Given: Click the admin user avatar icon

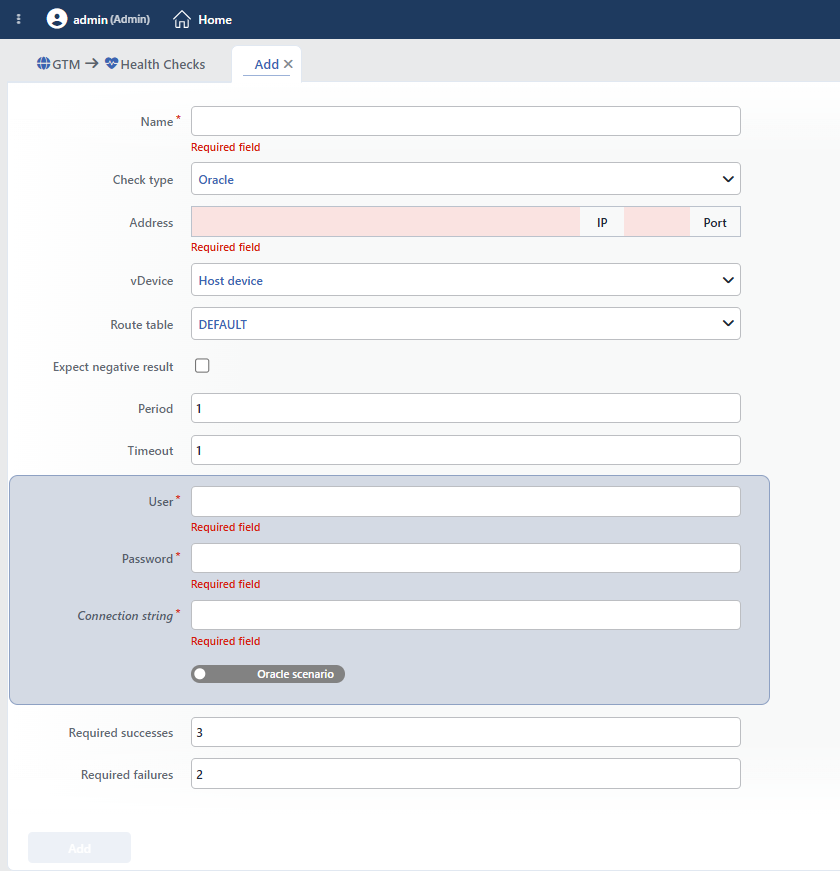Looking at the screenshot, I should (x=57, y=19).
